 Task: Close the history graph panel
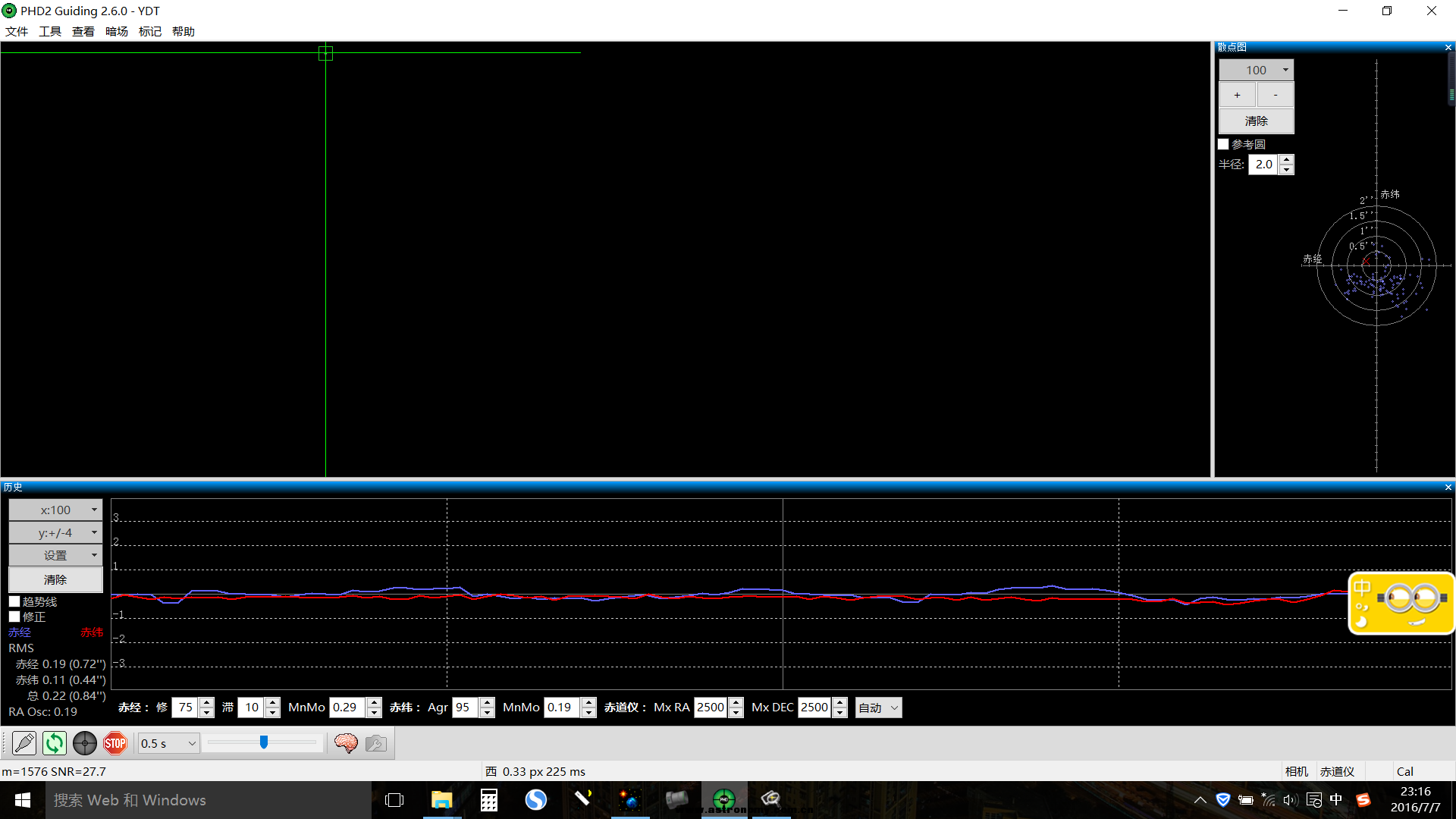1448,487
